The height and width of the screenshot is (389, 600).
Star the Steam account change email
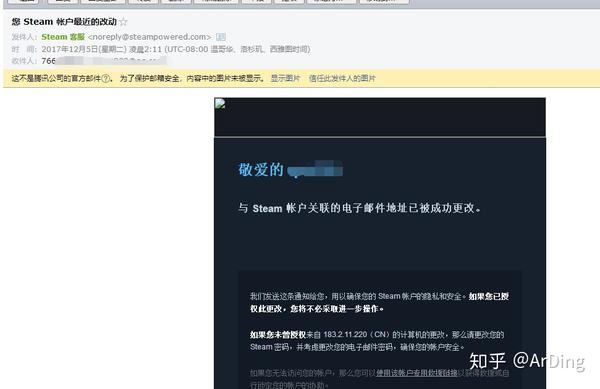coord(123,22)
